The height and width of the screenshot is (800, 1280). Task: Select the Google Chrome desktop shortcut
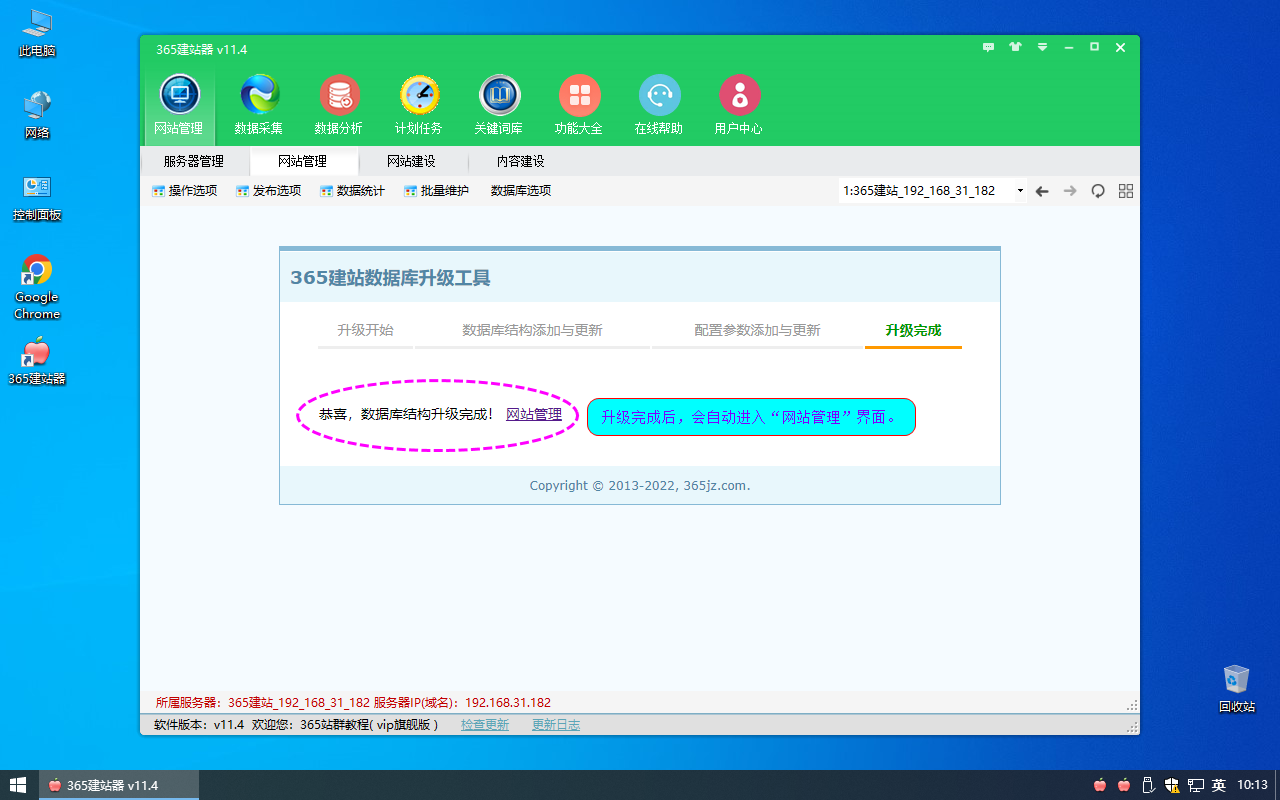coord(37,287)
